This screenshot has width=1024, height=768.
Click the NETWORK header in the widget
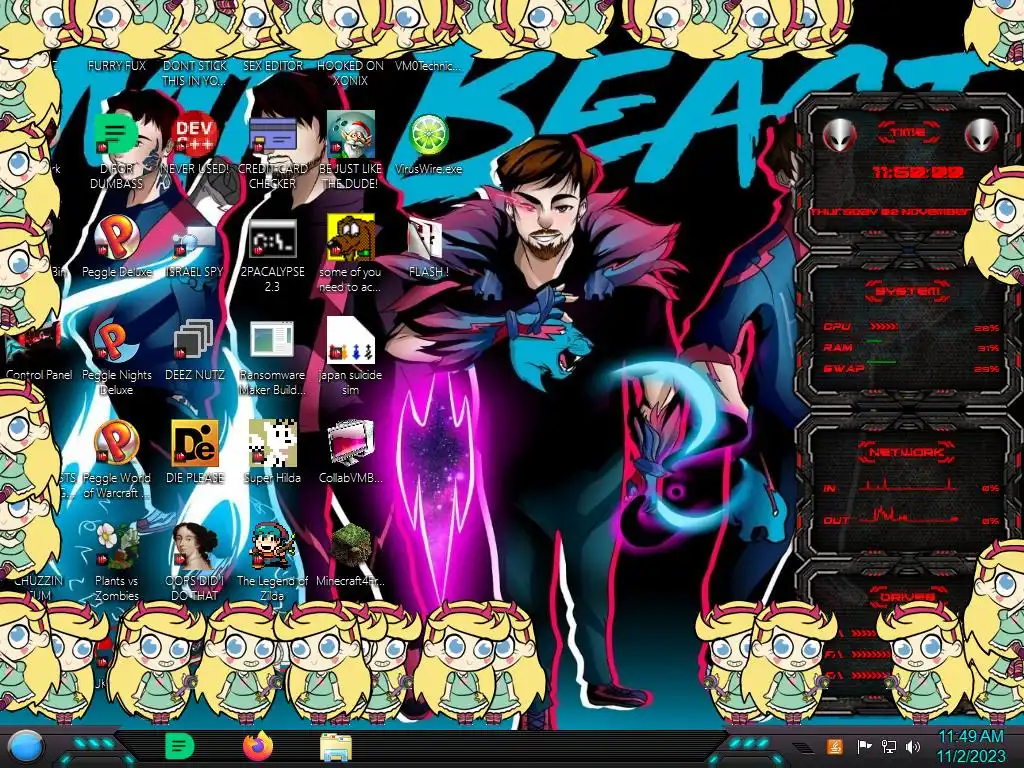coord(907,452)
